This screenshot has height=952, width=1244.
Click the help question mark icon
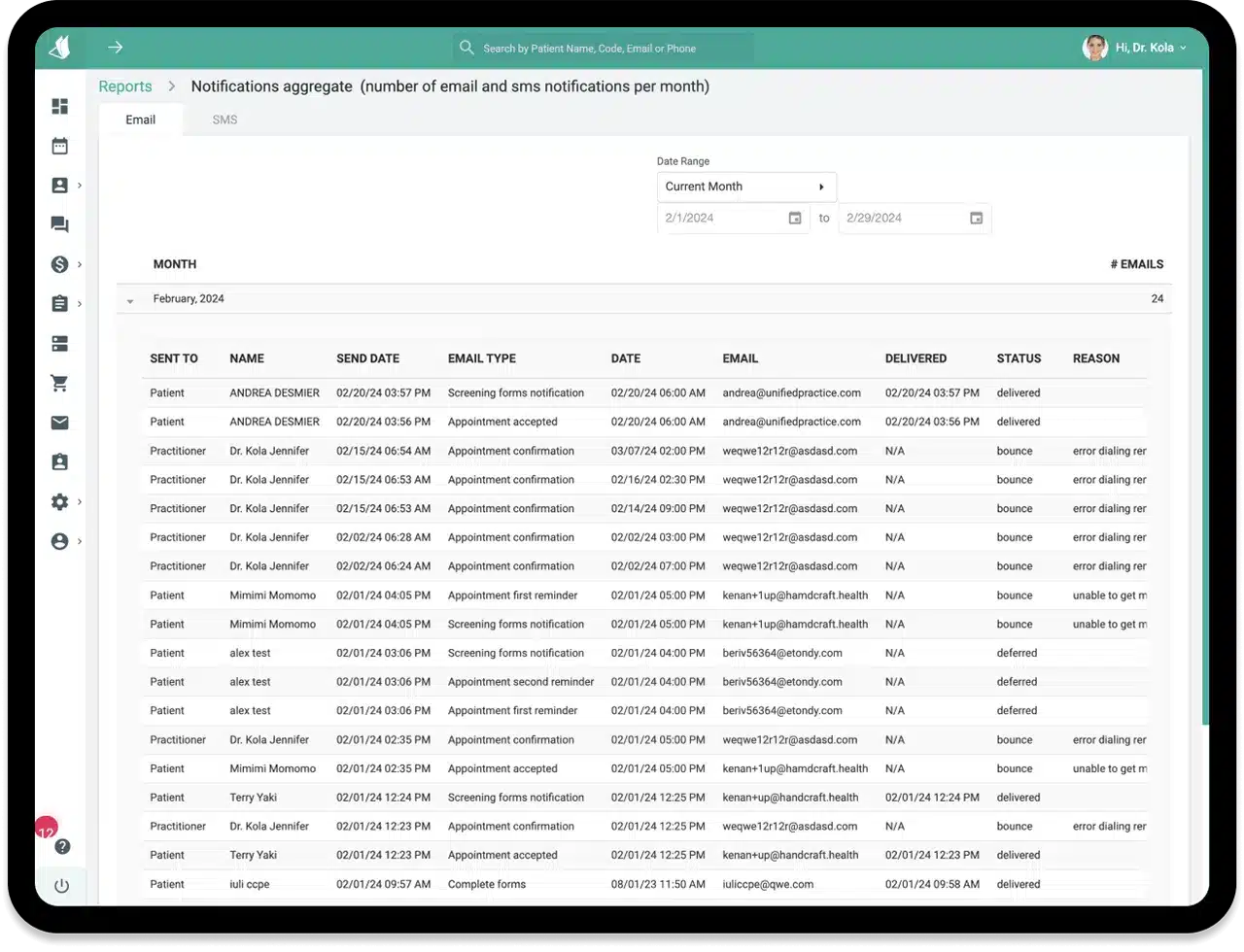pos(62,847)
